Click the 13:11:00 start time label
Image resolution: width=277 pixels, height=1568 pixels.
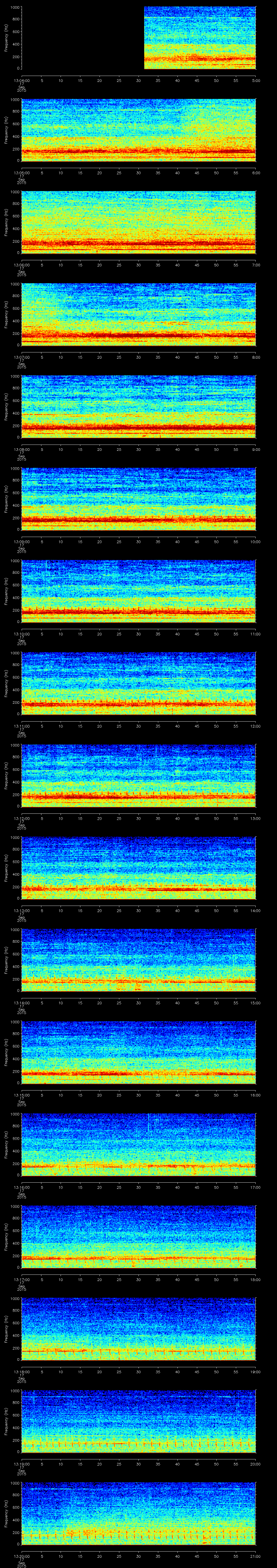coord(21,726)
